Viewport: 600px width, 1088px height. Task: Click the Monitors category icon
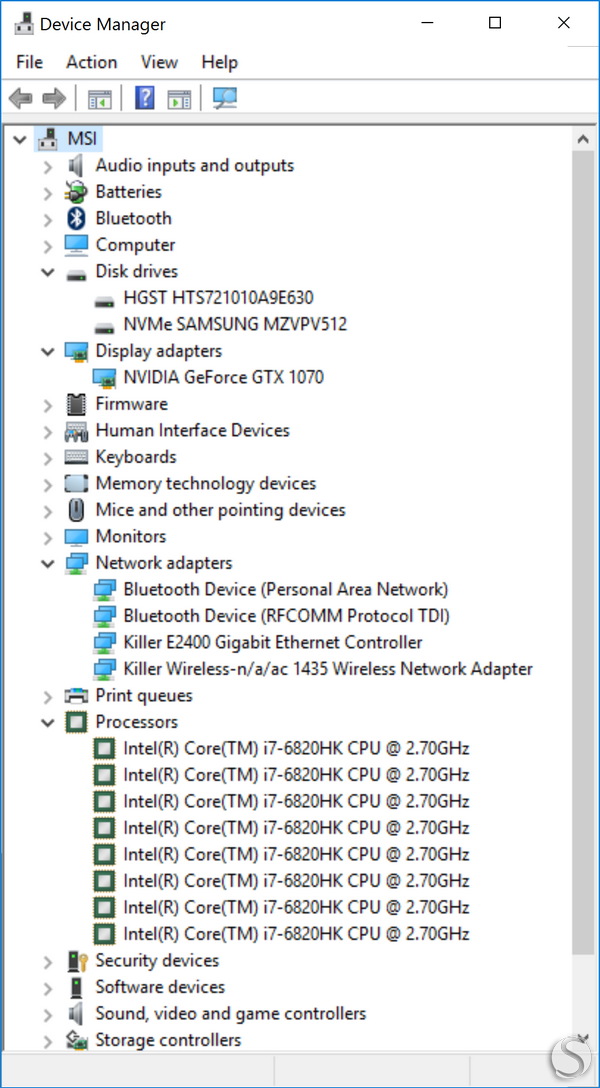coord(76,537)
